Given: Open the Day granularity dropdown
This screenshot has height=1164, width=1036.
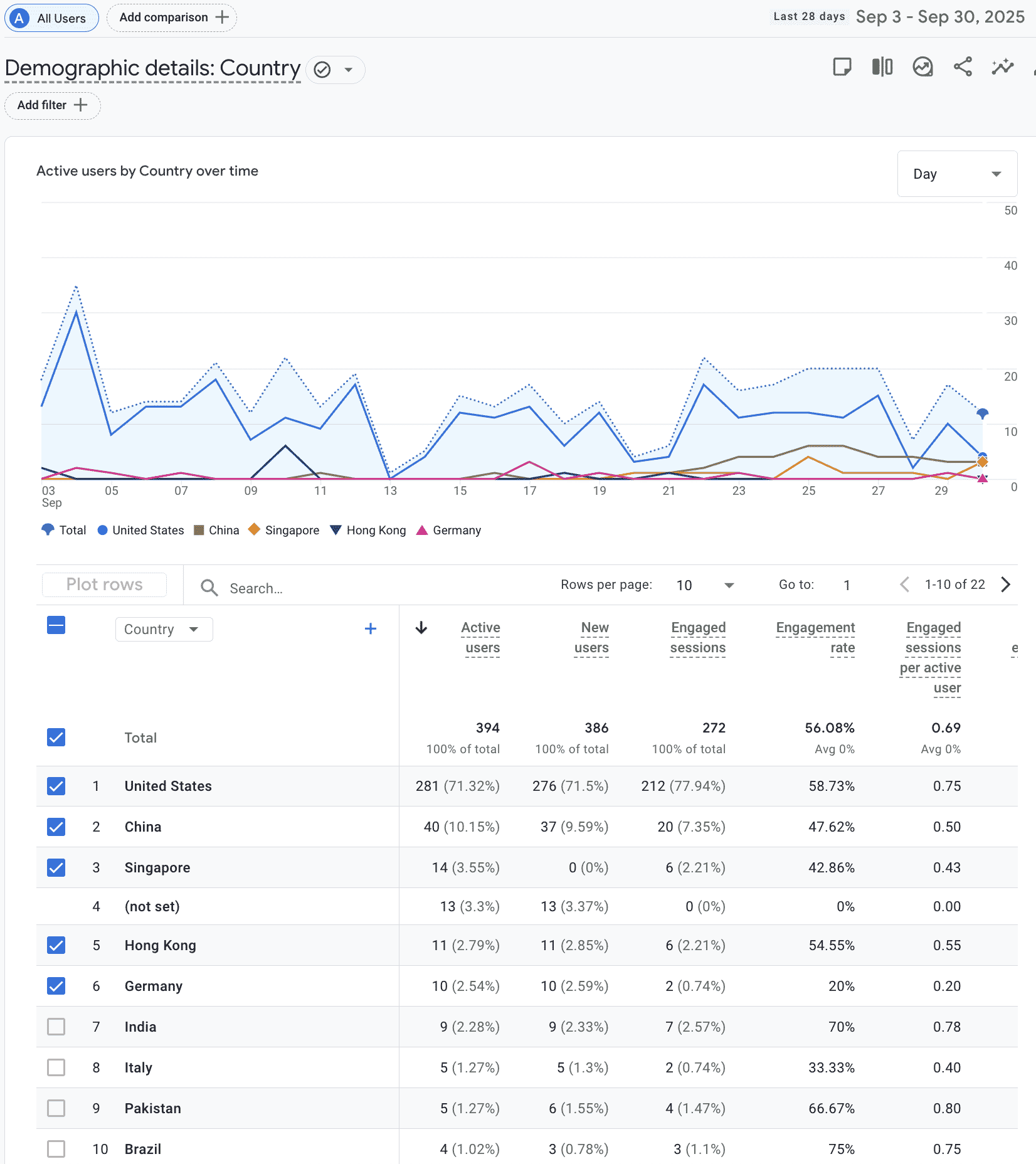Looking at the screenshot, I should coord(957,174).
